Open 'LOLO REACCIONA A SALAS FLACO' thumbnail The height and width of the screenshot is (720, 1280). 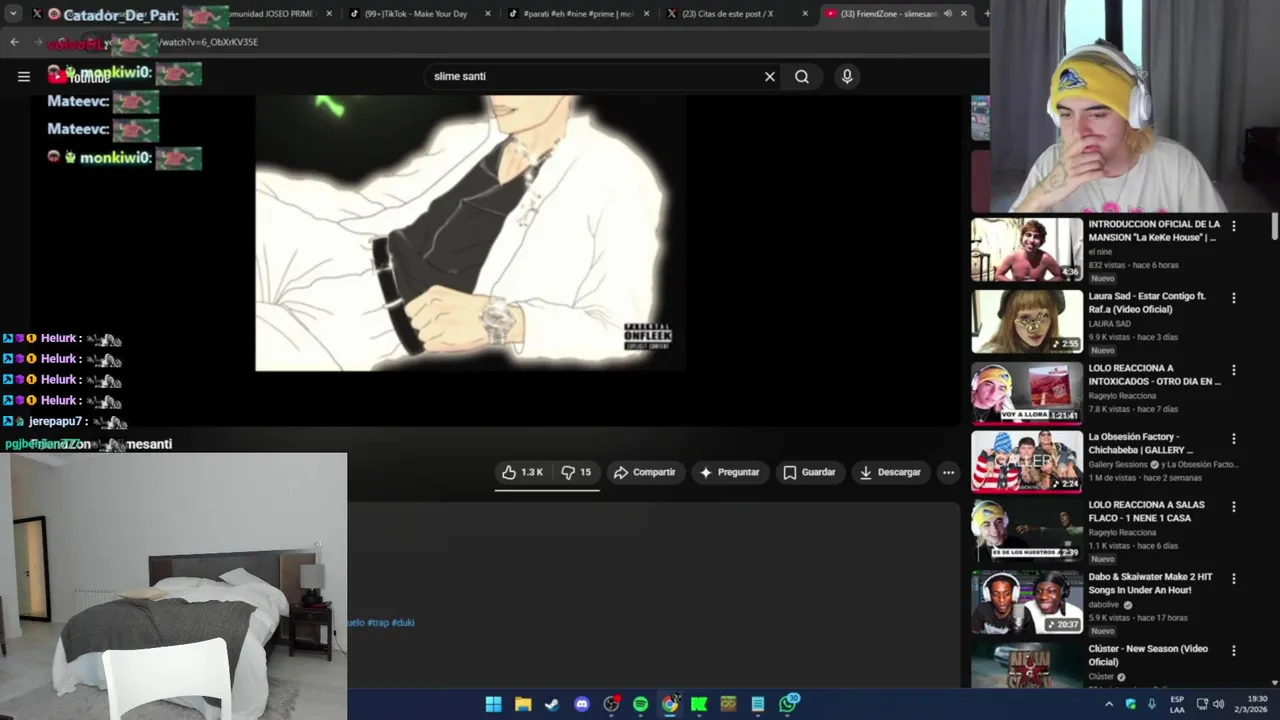(x=1027, y=530)
